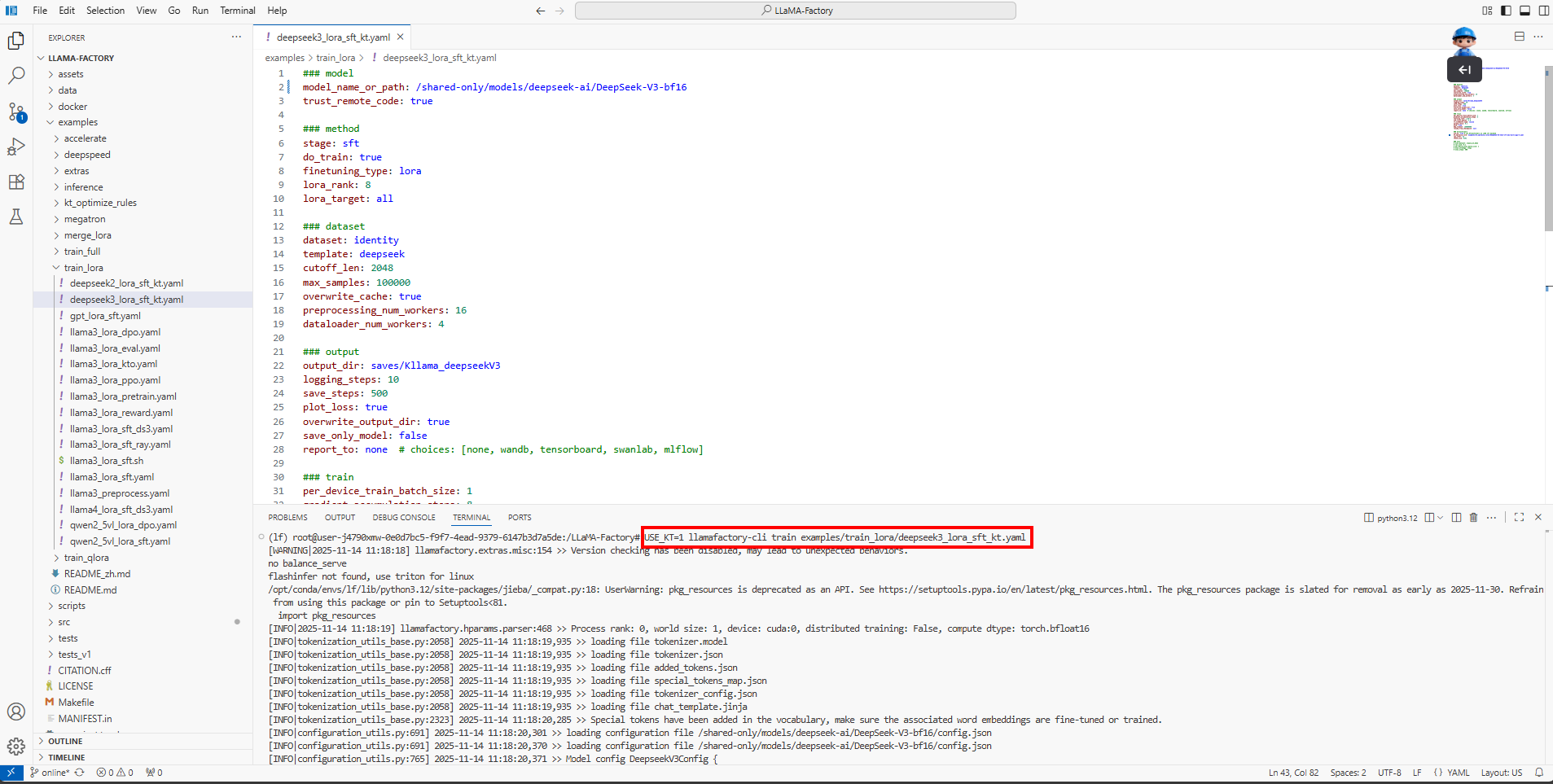
Task: Open the notifications bell in status bar
Action: click(1539, 773)
